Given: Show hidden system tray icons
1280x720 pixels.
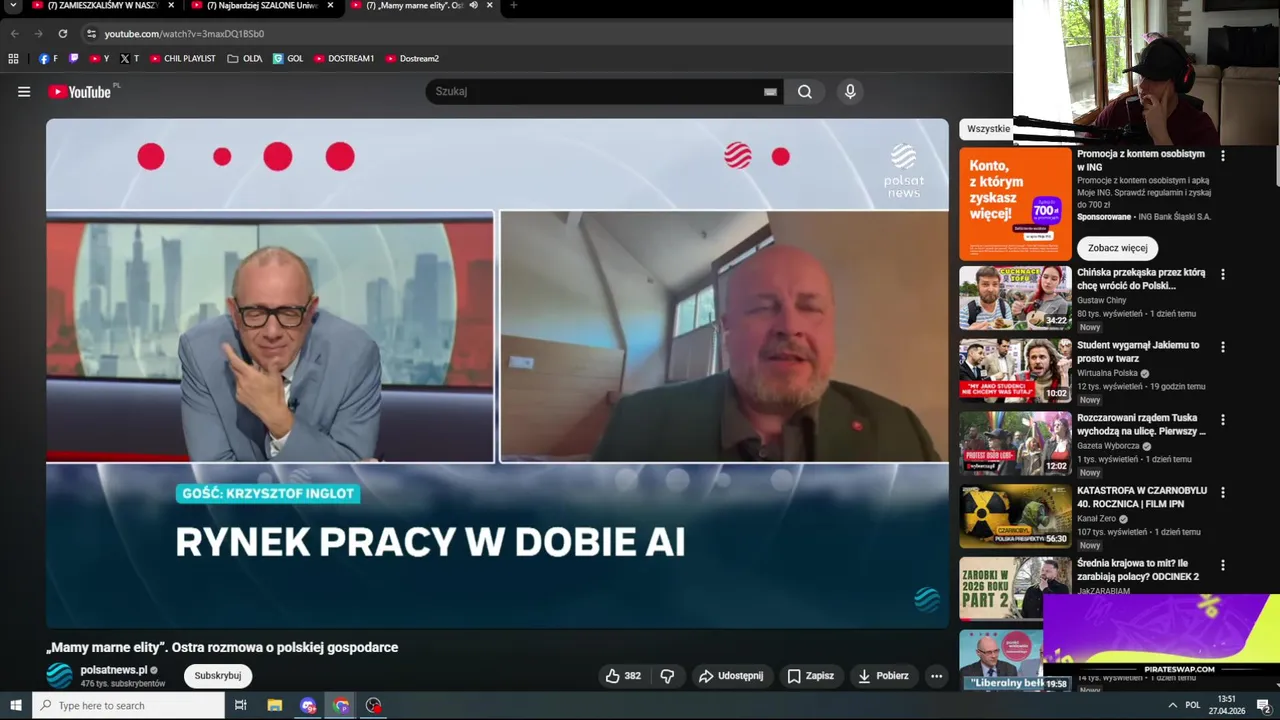Looking at the screenshot, I should [x=1172, y=706].
